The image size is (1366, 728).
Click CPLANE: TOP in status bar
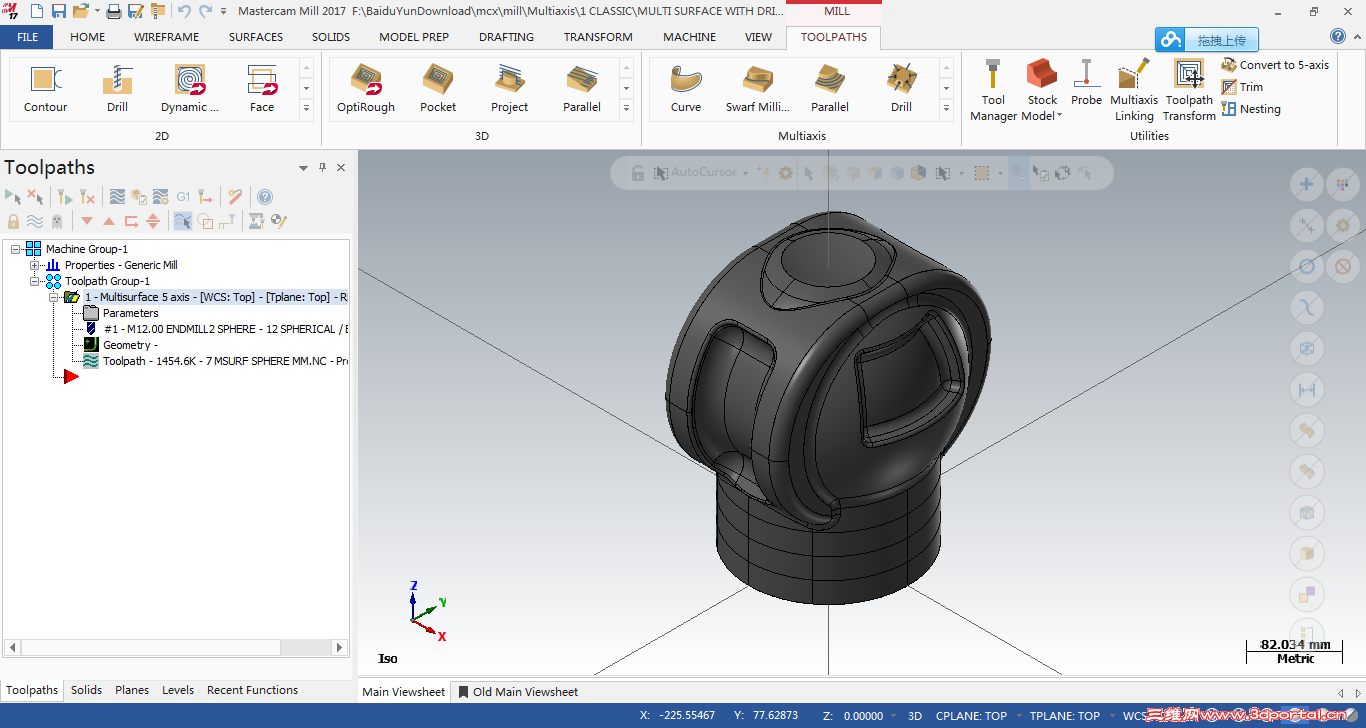[971, 716]
